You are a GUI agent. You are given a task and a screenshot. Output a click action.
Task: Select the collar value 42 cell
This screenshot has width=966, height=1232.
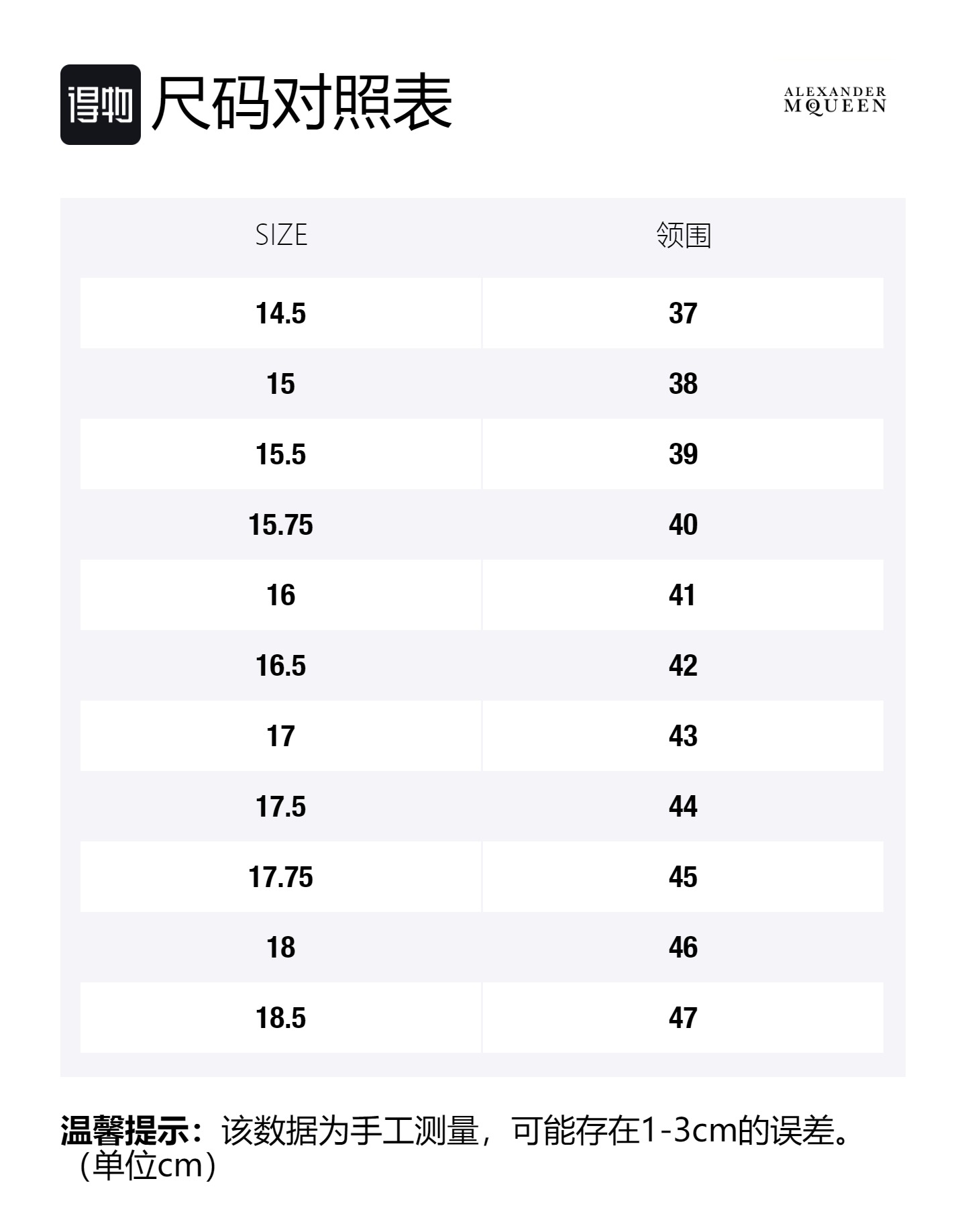coord(683,666)
